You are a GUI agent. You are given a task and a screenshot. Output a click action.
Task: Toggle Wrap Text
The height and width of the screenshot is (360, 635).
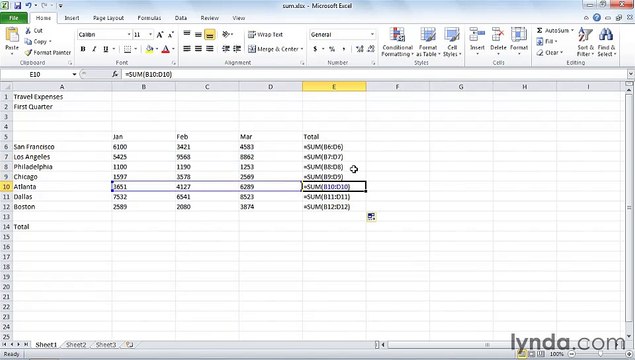[x=265, y=34]
